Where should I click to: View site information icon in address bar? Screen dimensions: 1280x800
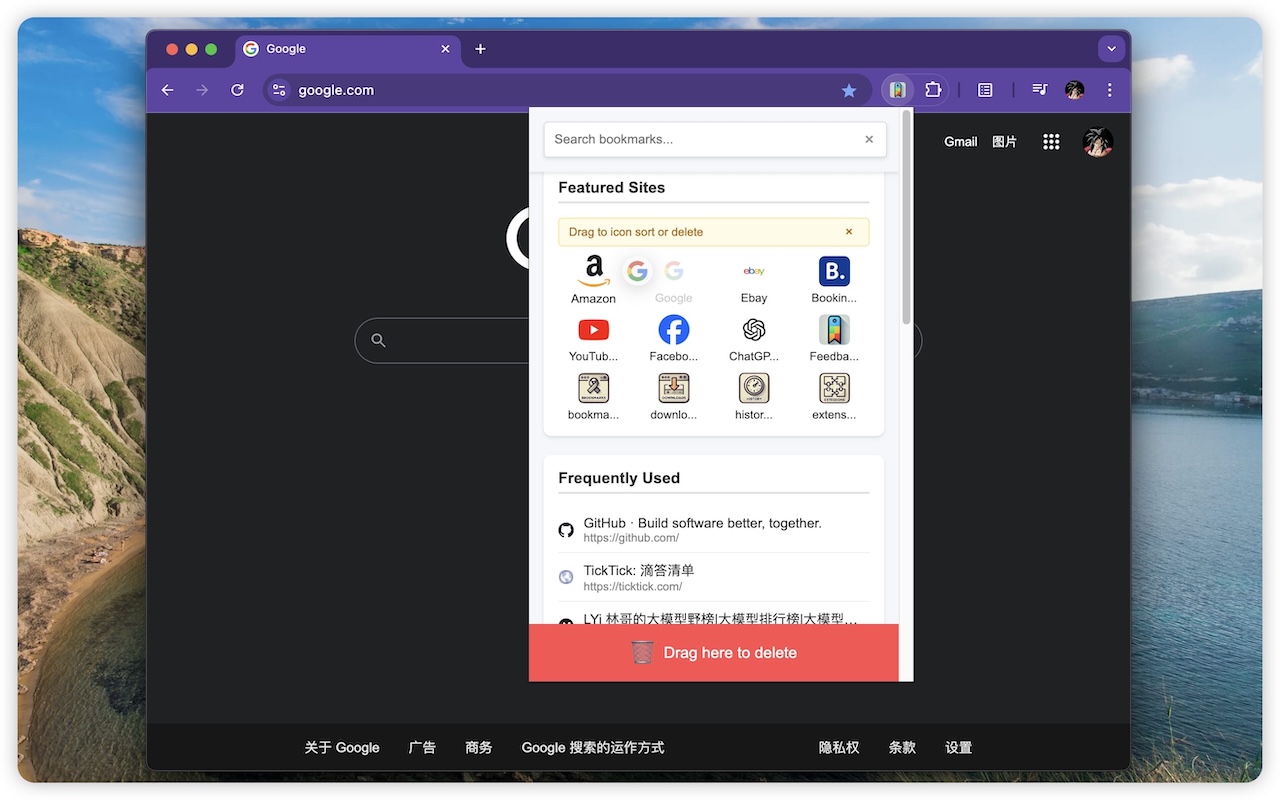pos(279,90)
